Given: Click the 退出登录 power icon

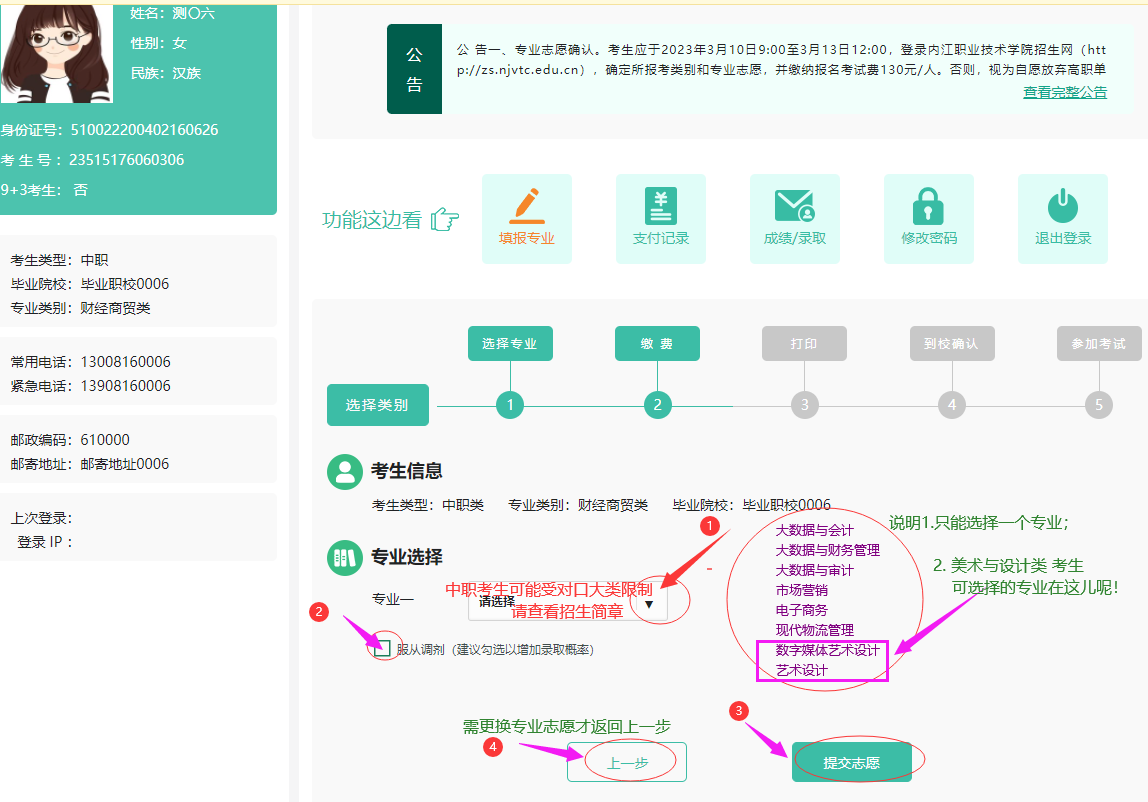Looking at the screenshot, I should point(1062,206).
